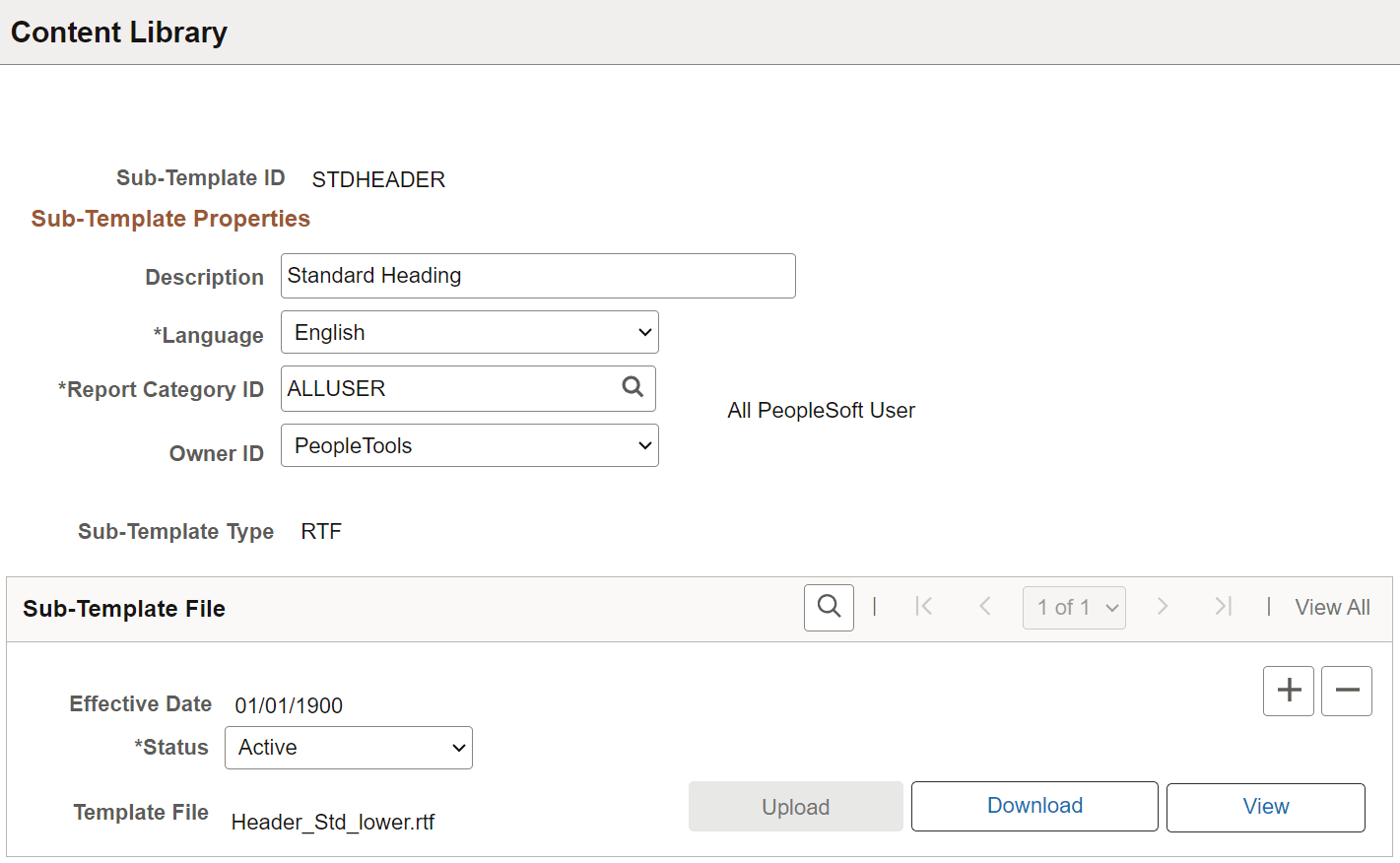Add a new Sub-Template File row
Screen dimensions: 1400x863
pos(1288,690)
